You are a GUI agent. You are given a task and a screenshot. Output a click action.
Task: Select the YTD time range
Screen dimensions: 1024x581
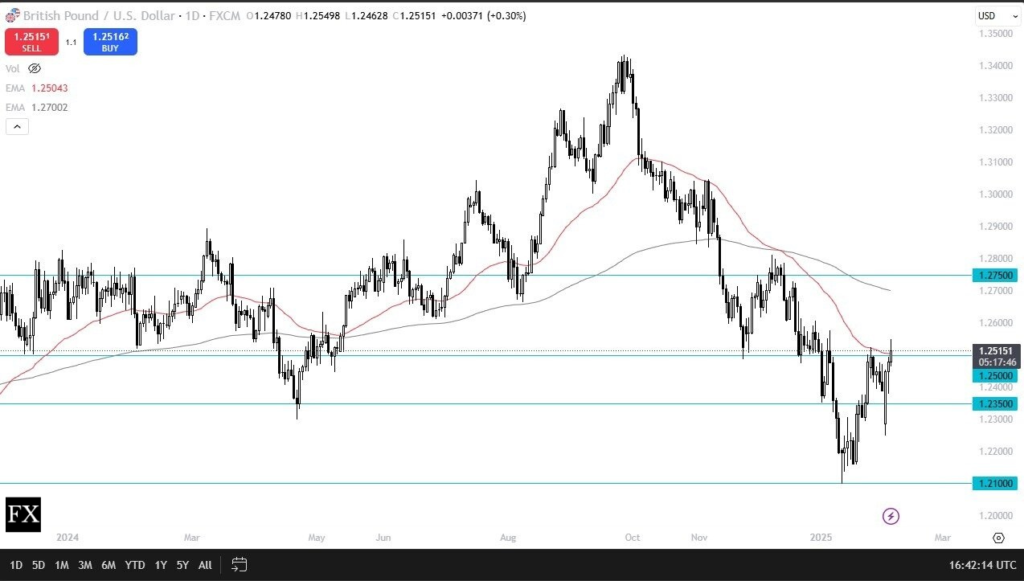click(134, 565)
